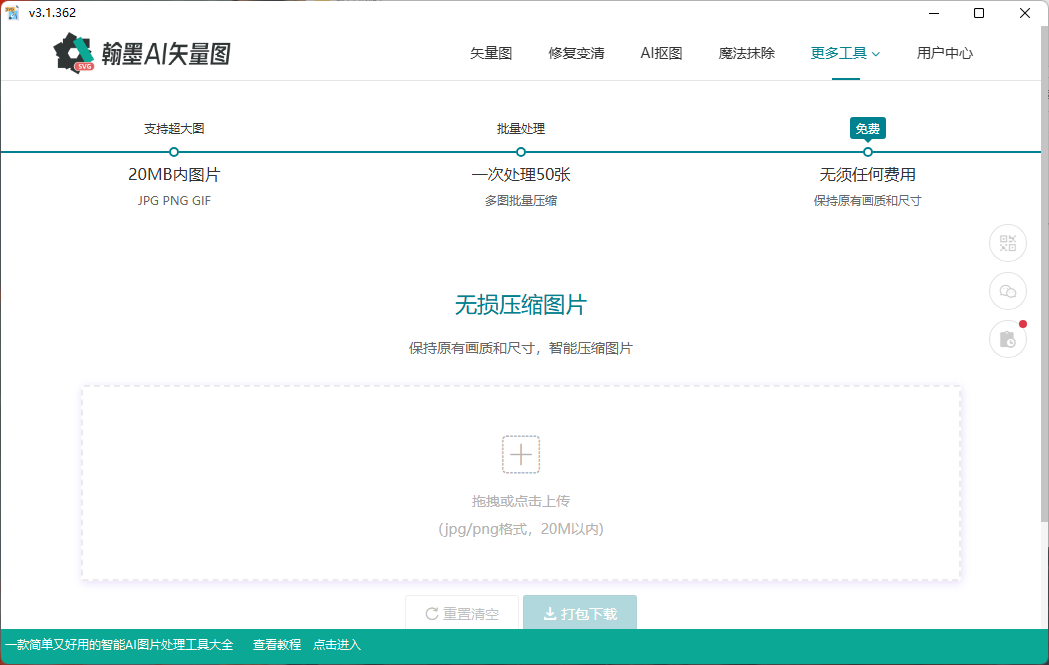
Task: Open the clipboard history icon with red dot
Action: click(x=1007, y=340)
